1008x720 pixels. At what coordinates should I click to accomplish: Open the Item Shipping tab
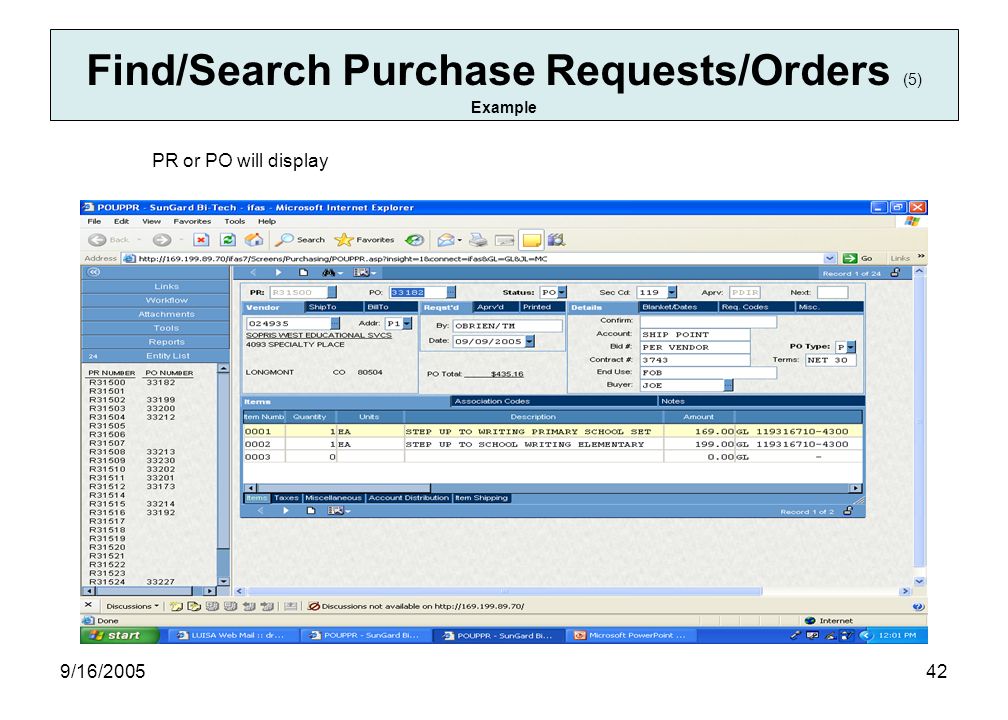[482, 498]
